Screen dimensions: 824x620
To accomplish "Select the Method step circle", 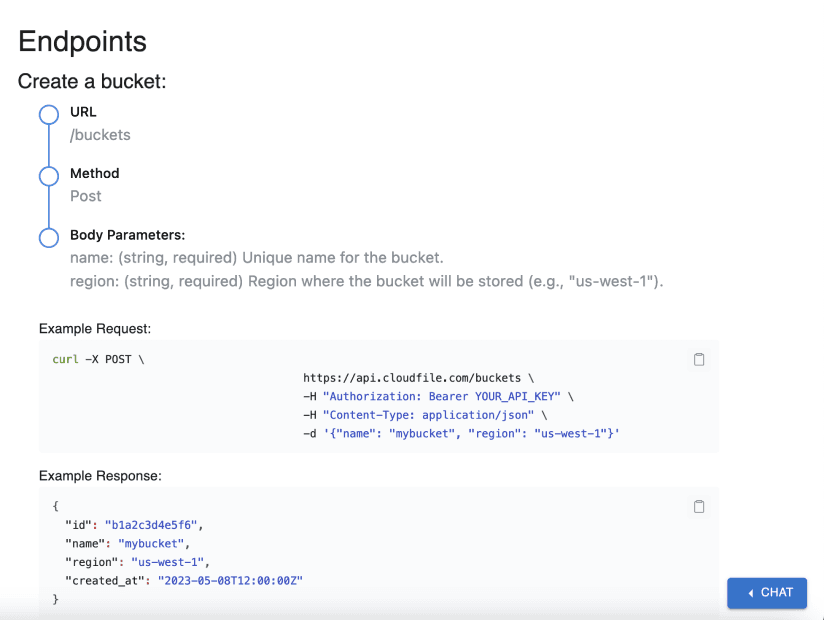I will tap(49, 176).
